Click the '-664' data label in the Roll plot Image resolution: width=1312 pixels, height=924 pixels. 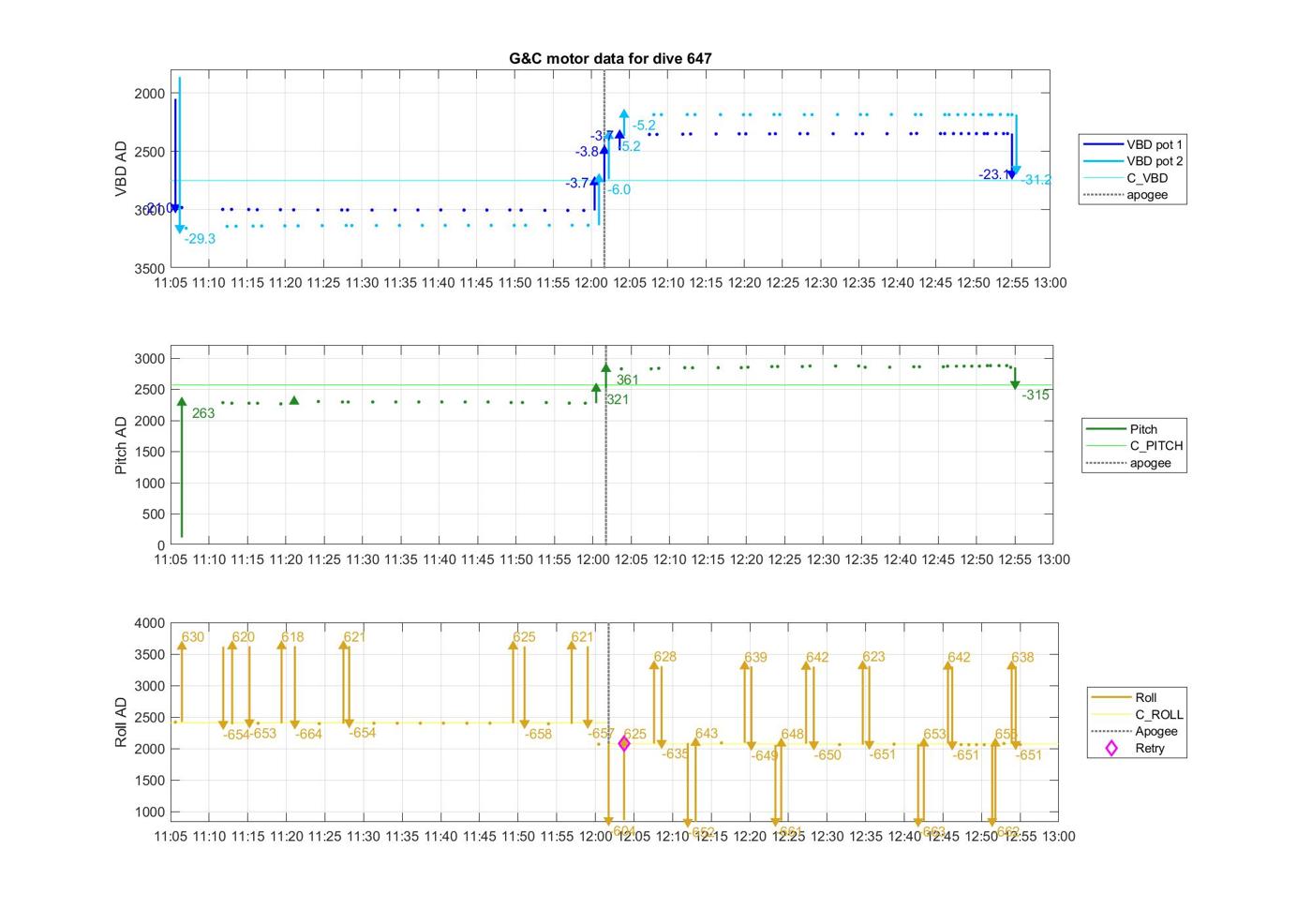point(308,735)
